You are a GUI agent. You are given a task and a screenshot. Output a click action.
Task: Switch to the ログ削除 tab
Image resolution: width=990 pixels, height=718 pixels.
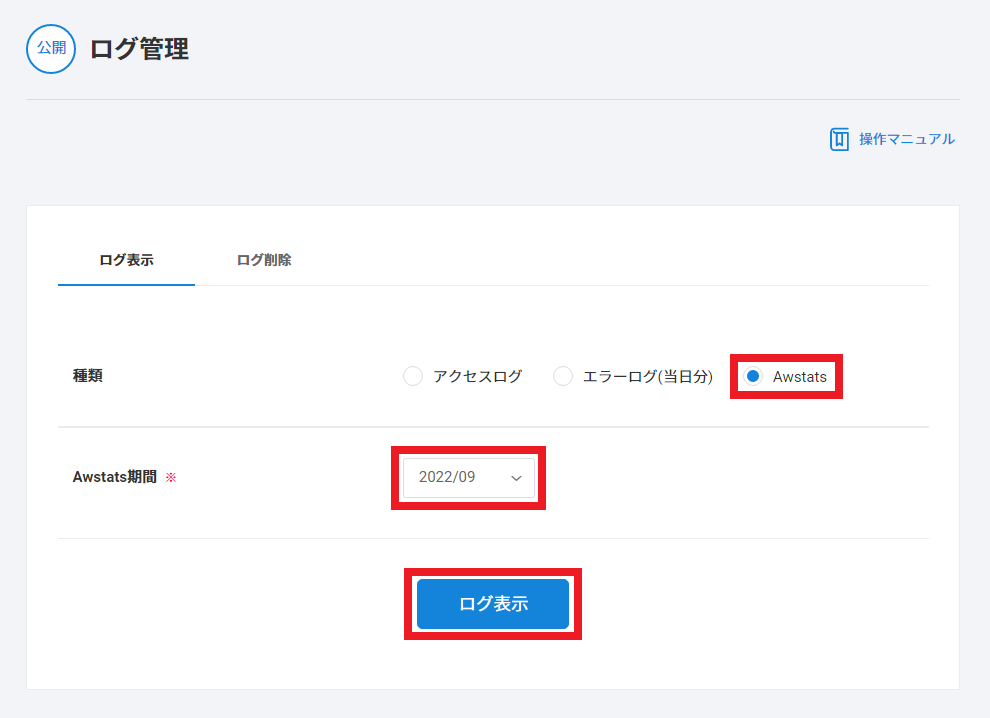(x=264, y=260)
